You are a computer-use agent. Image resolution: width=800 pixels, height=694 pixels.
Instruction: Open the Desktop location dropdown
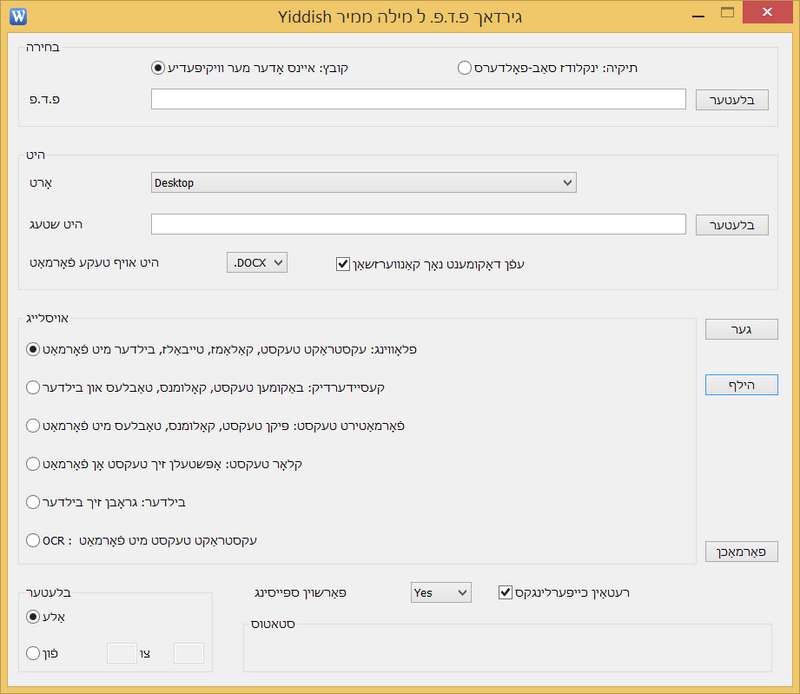[x=362, y=183]
